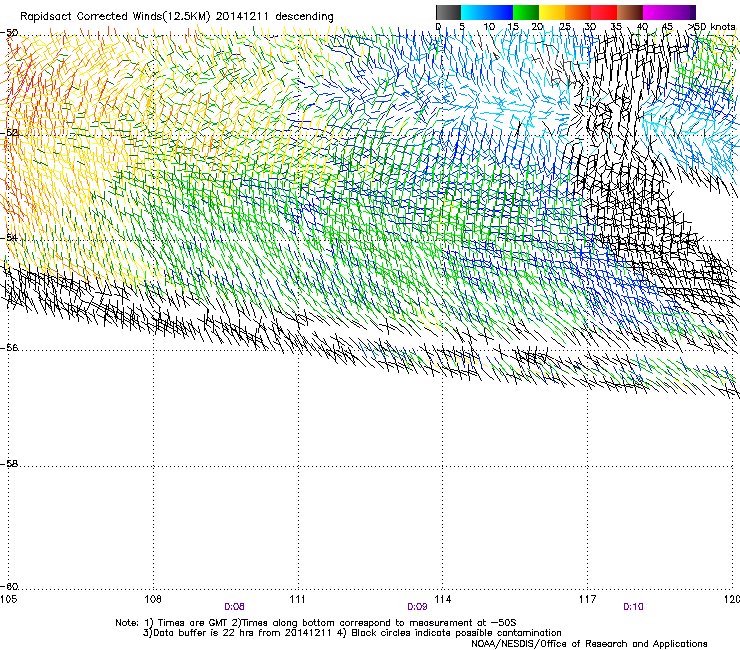Screen dimensions: 740x650
Task: Click the '>50 knots' legend label
Action: pos(711,27)
